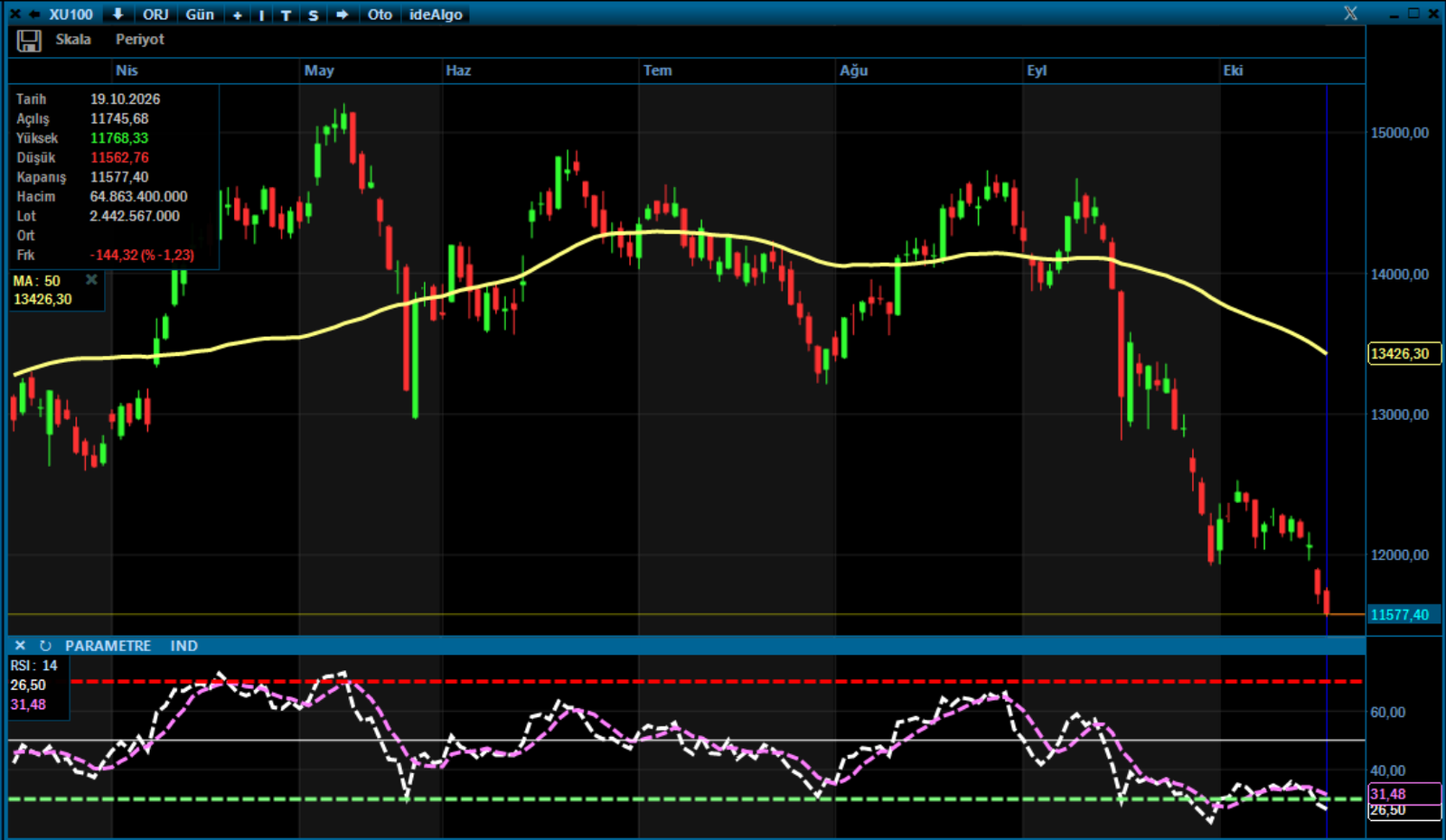This screenshot has width=1446, height=840.
Task: Click the T icon in the top toolbar
Action: tap(286, 15)
